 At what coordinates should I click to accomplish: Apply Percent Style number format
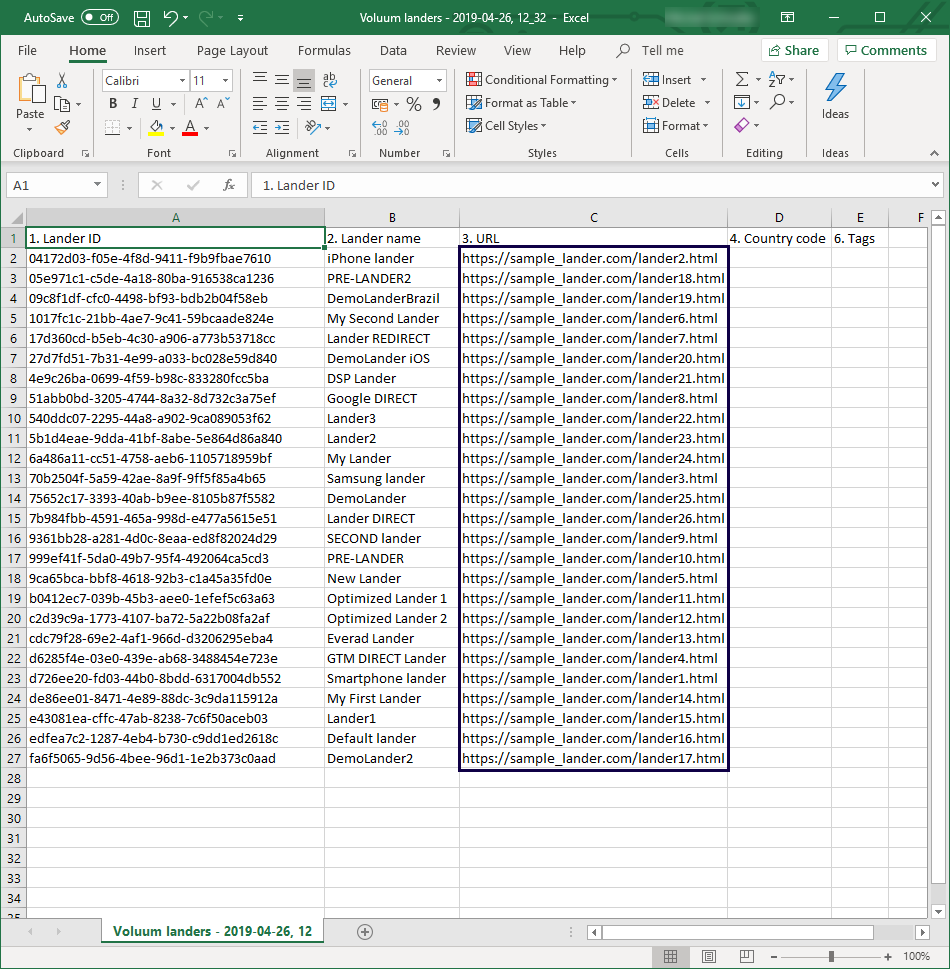(413, 104)
